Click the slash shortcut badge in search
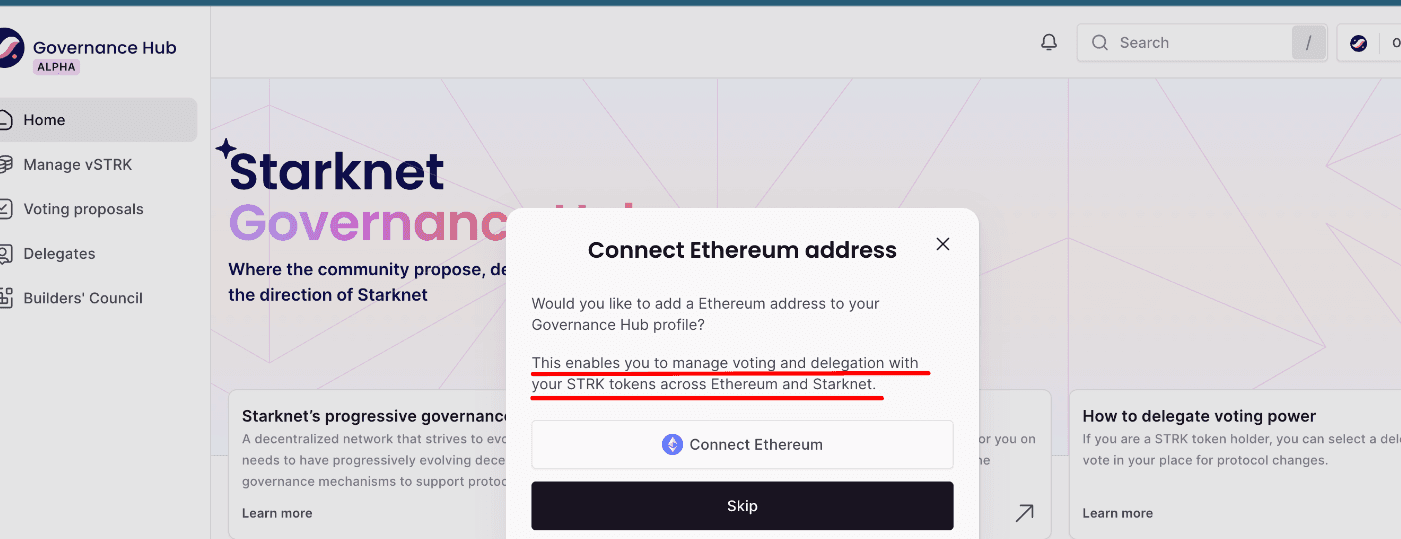 click(1308, 43)
